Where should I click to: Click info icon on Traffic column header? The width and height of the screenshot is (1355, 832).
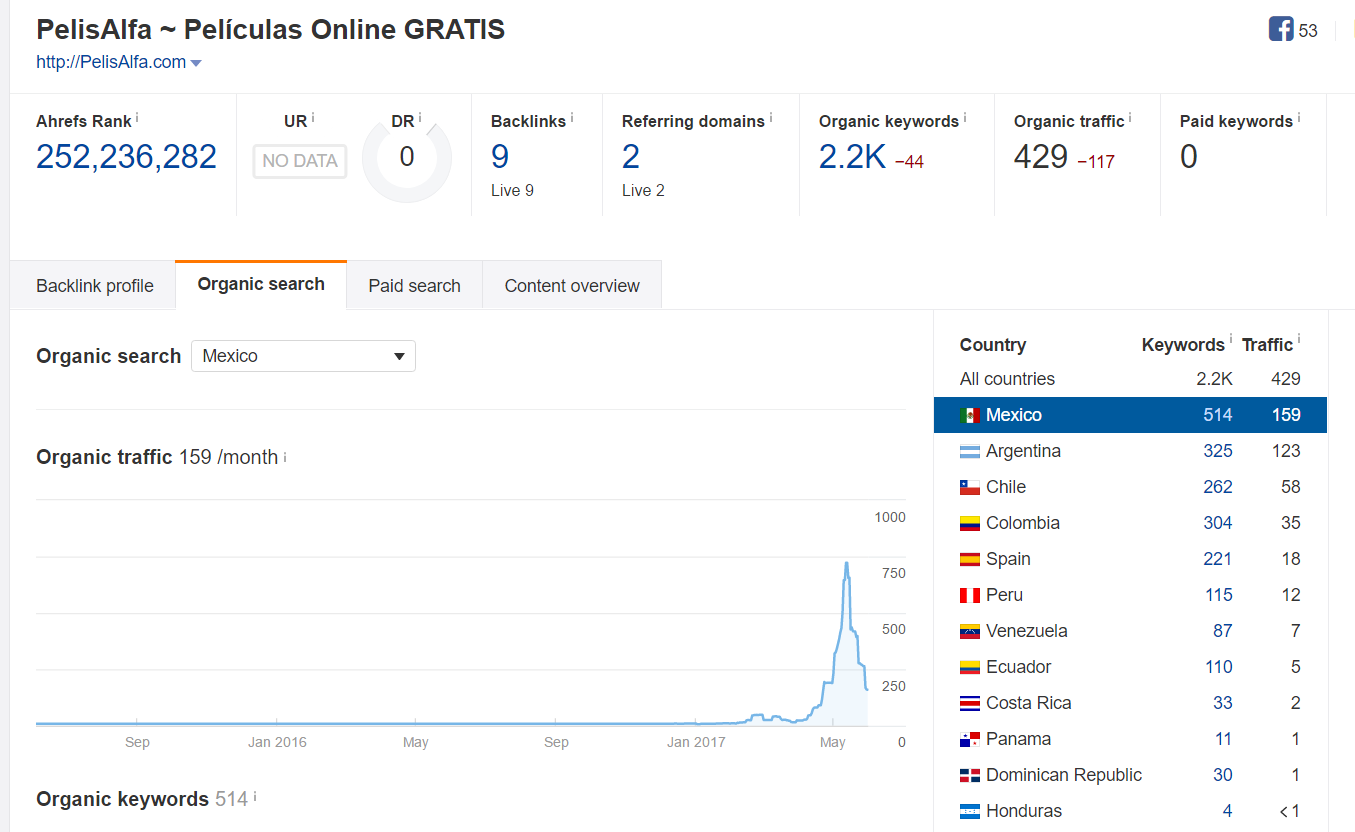(1299, 341)
